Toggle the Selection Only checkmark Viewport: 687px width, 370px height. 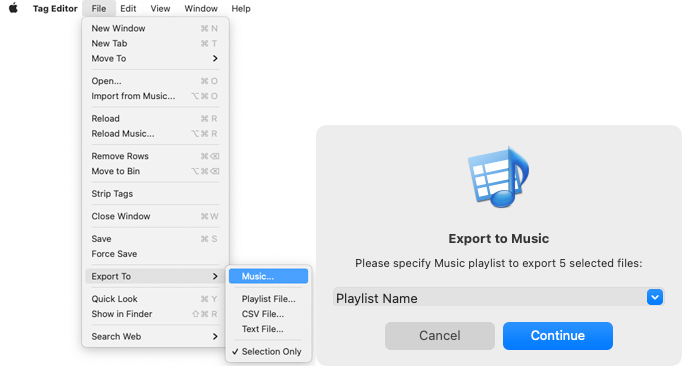tap(268, 351)
